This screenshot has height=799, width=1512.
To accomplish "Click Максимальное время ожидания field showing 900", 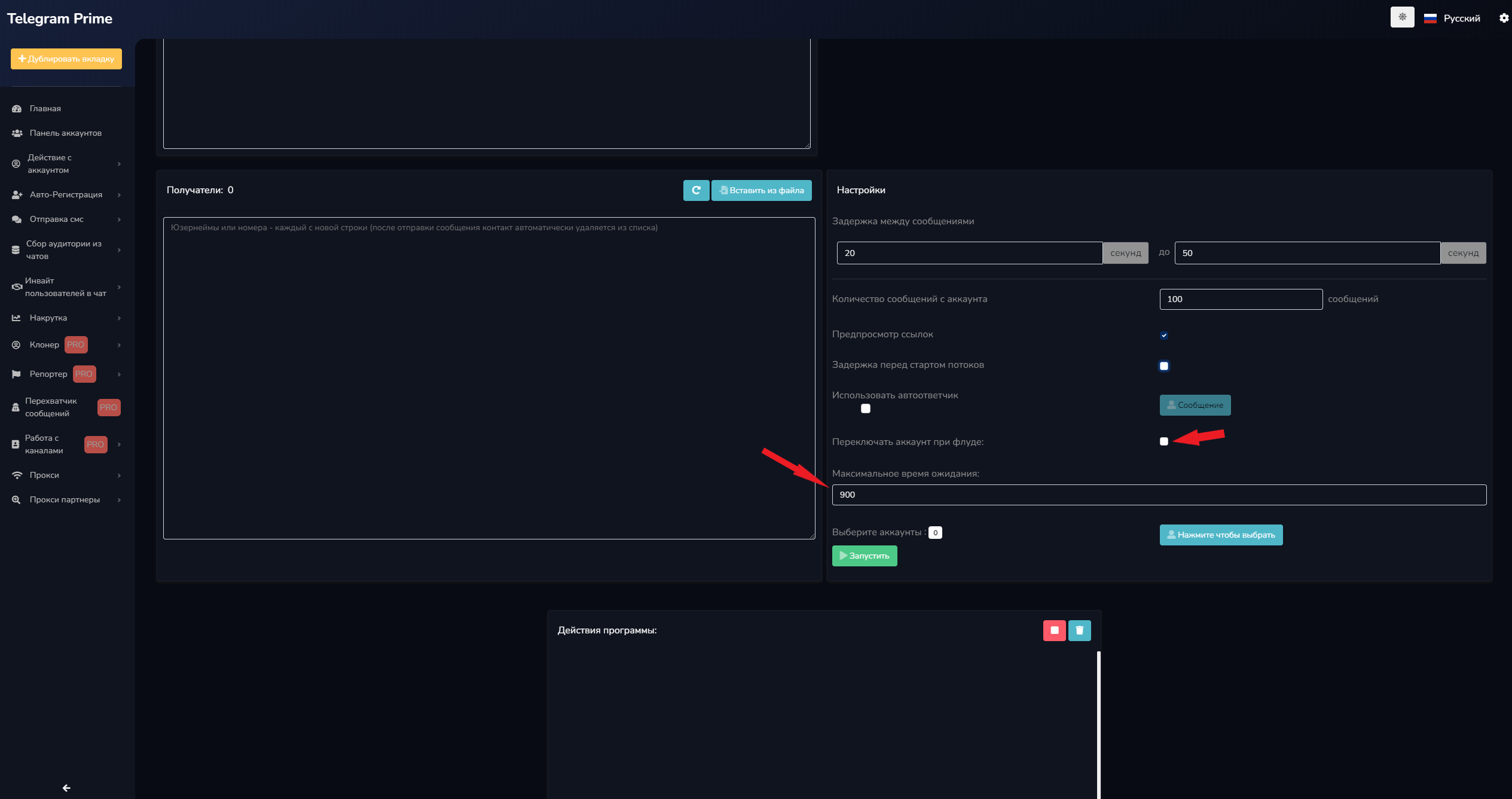I will [1159, 495].
